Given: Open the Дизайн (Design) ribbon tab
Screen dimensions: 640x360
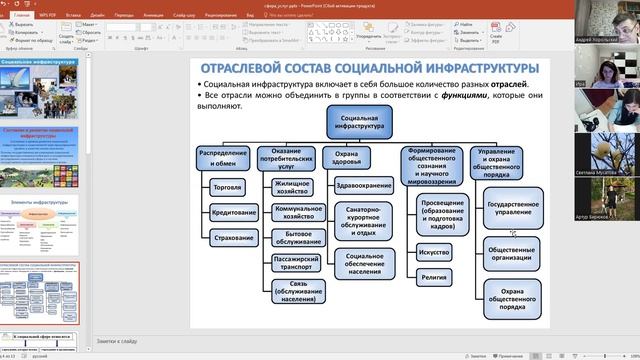Looking at the screenshot, I should [x=97, y=15].
